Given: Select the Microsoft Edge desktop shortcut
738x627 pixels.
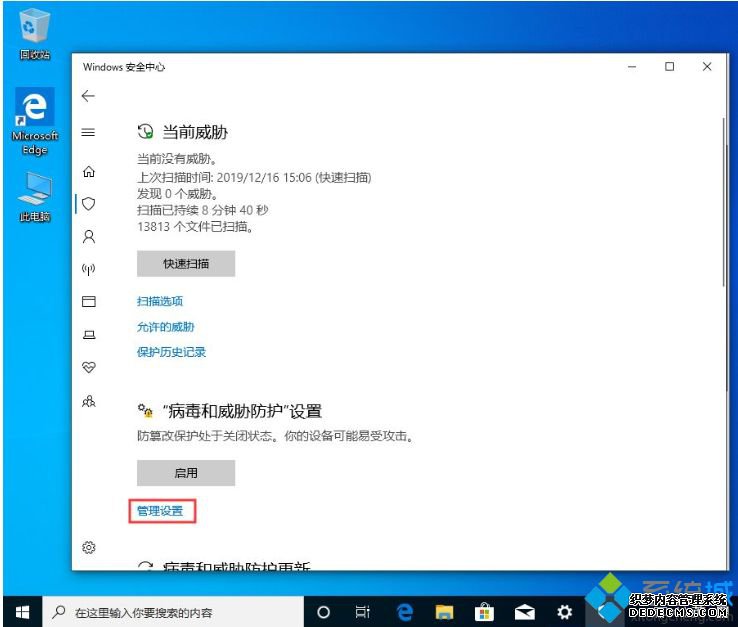Looking at the screenshot, I should (35, 121).
